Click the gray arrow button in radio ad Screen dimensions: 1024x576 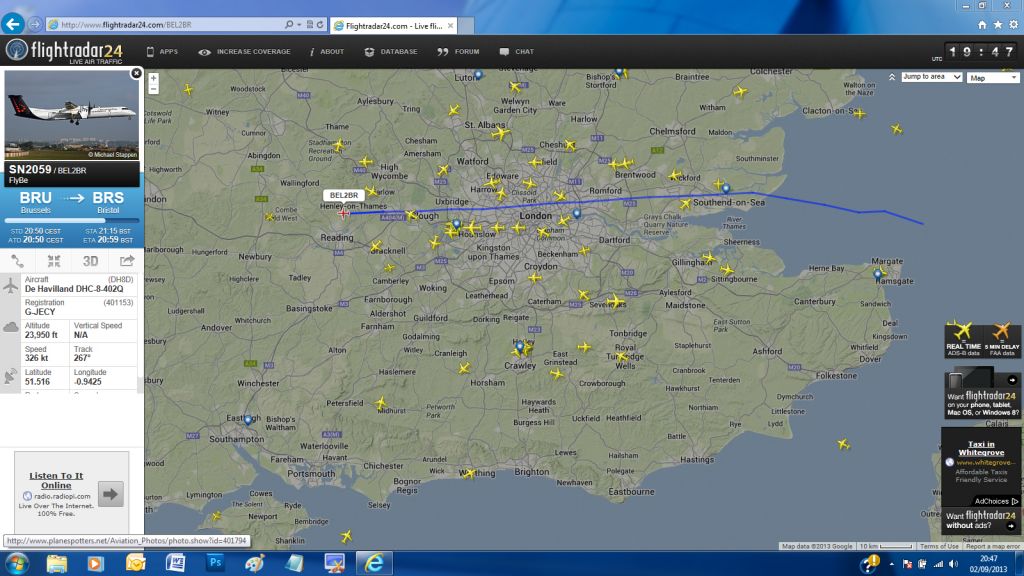pyautogui.click(x=110, y=494)
